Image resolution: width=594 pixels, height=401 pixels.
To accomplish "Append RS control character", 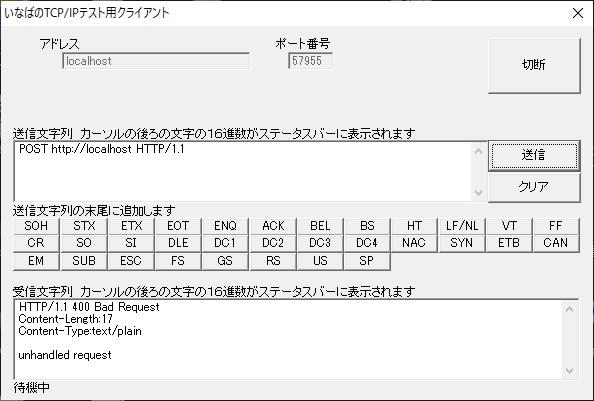I will coord(273,261).
